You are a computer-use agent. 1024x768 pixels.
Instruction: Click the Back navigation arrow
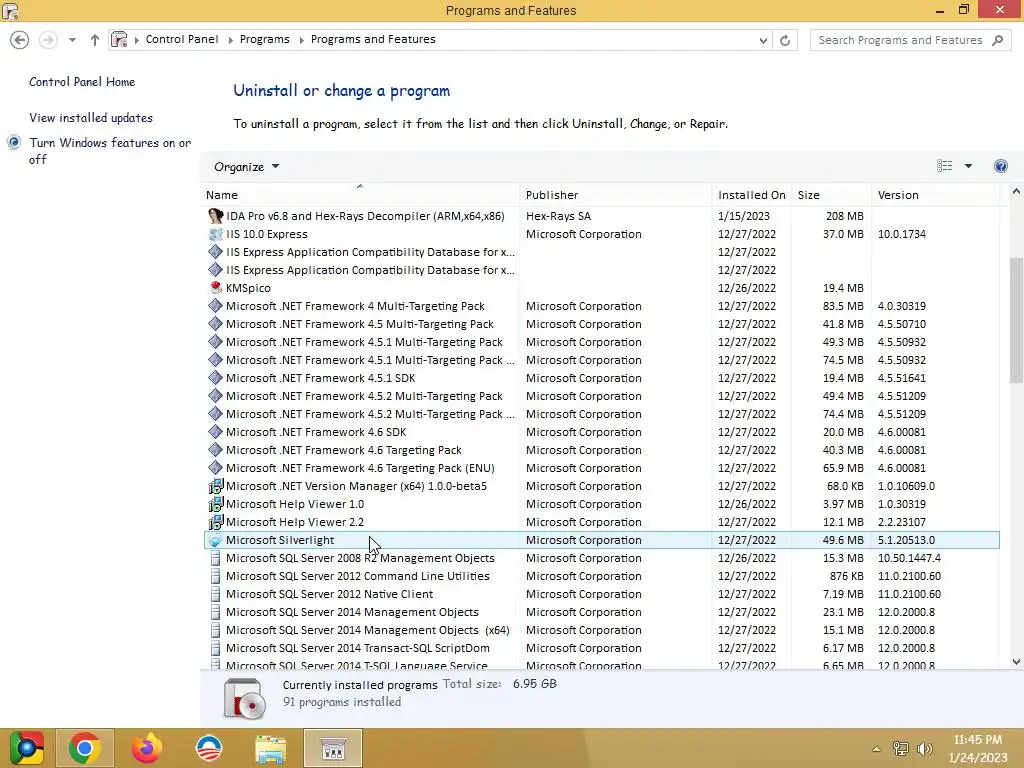20,40
